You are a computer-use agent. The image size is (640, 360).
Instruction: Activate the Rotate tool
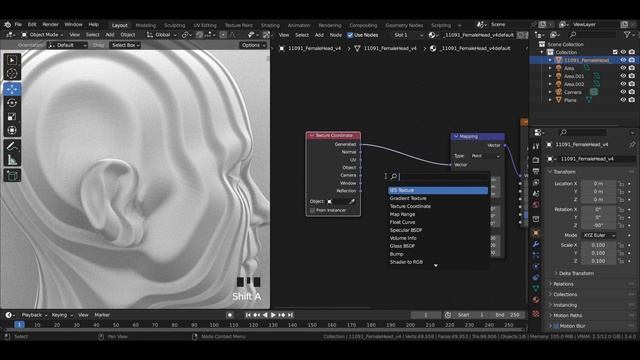tap(12, 103)
